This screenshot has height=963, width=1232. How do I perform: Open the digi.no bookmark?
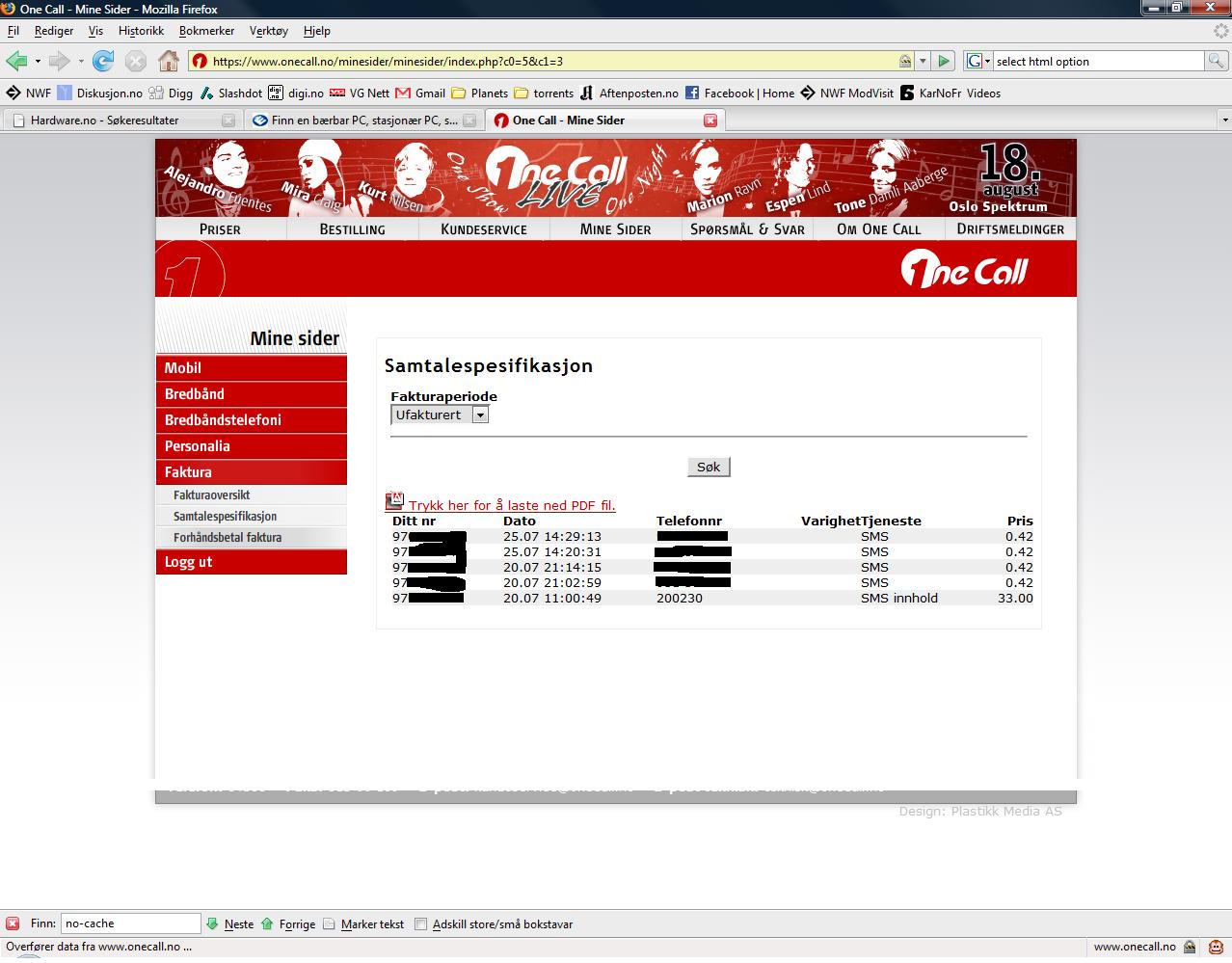296,94
